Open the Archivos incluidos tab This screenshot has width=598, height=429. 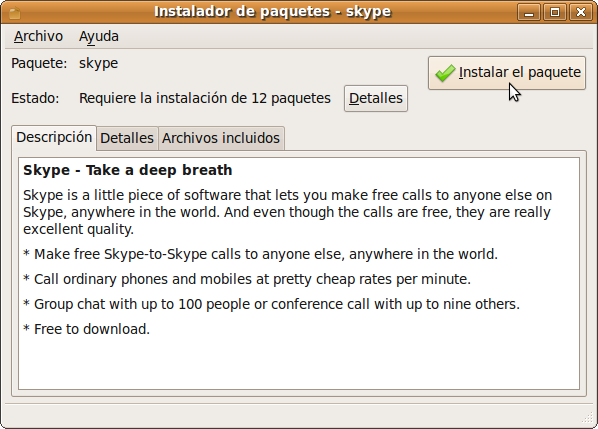[x=221, y=138]
